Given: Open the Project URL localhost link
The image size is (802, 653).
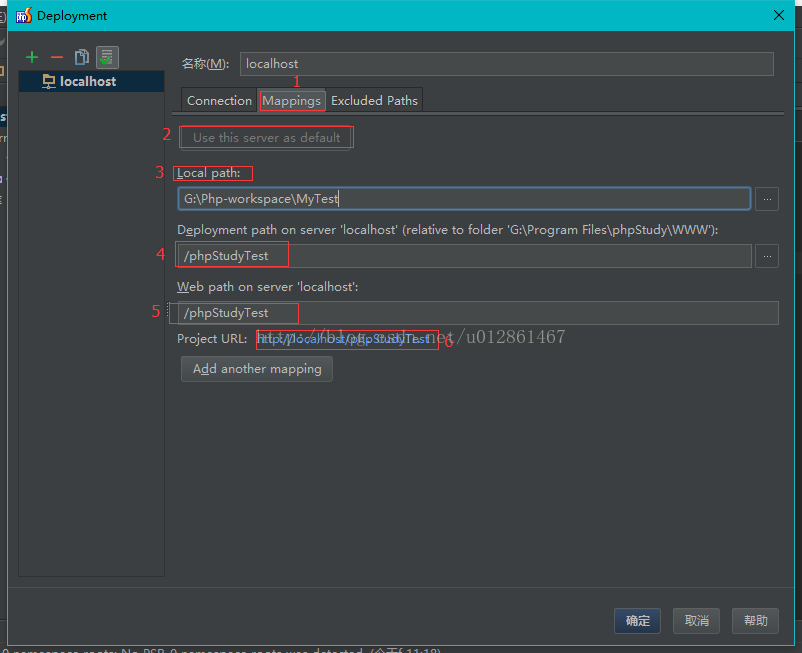Looking at the screenshot, I should [344, 339].
